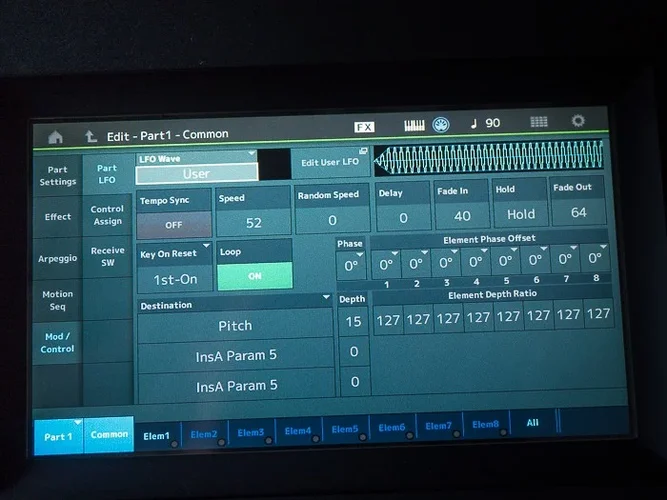
Task: Toggle Elem4 on/off indicator
Action: click(315, 439)
